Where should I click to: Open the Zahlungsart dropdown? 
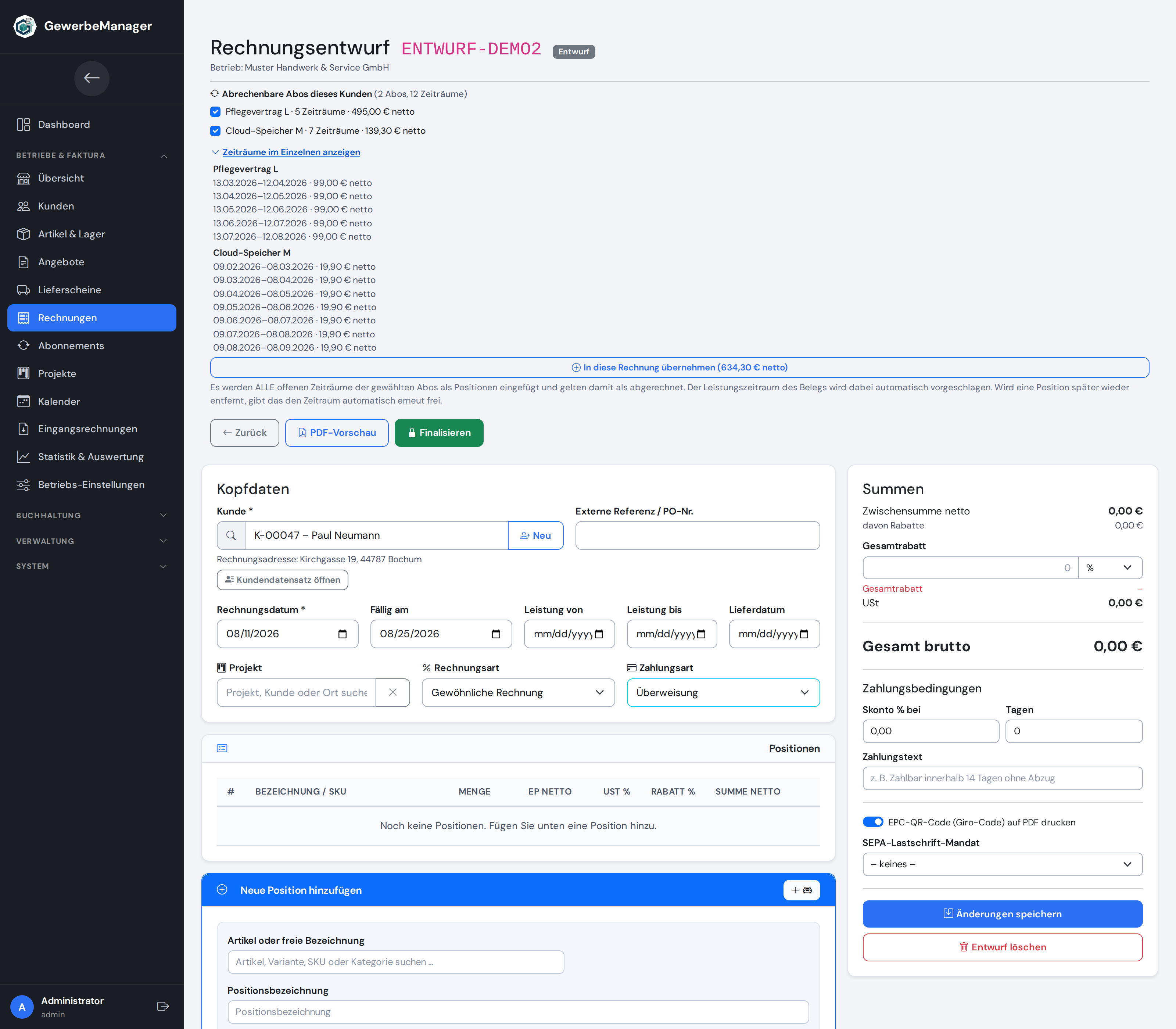(x=723, y=692)
